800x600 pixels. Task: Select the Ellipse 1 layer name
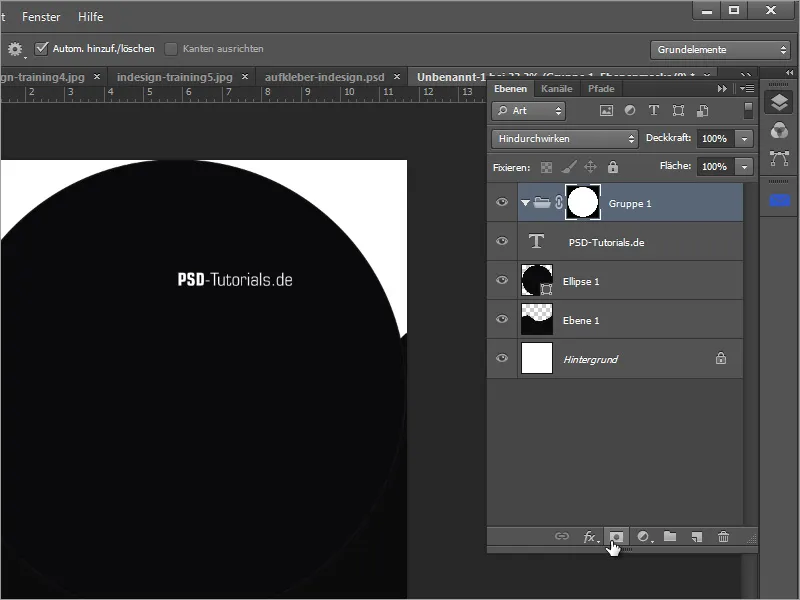pos(581,282)
